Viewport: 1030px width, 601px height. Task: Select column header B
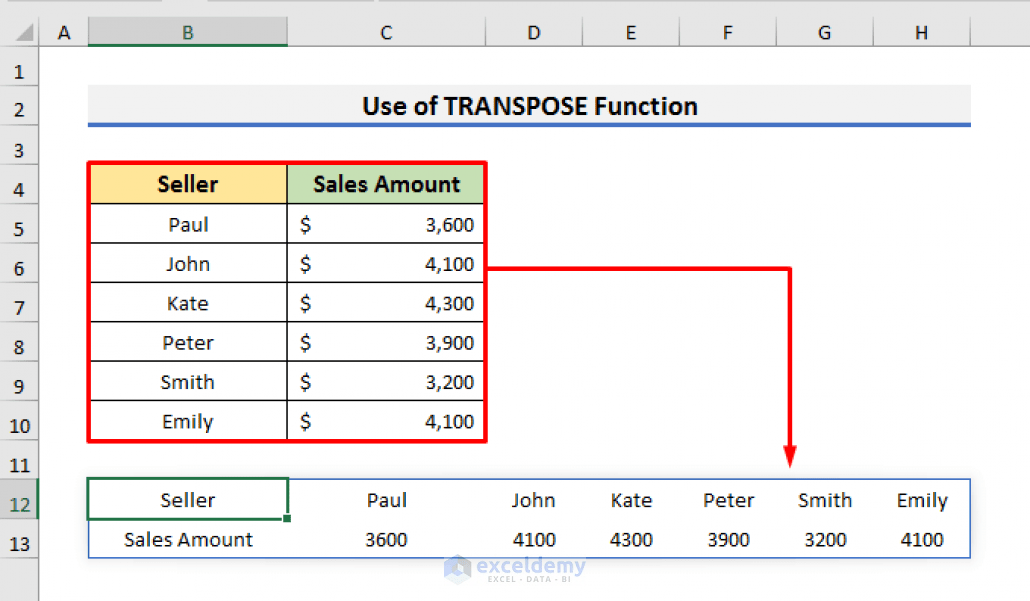pyautogui.click(x=187, y=32)
